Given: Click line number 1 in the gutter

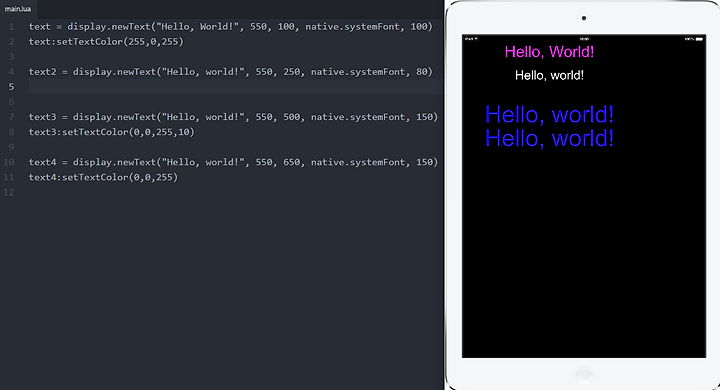Looking at the screenshot, I should (x=11, y=27).
